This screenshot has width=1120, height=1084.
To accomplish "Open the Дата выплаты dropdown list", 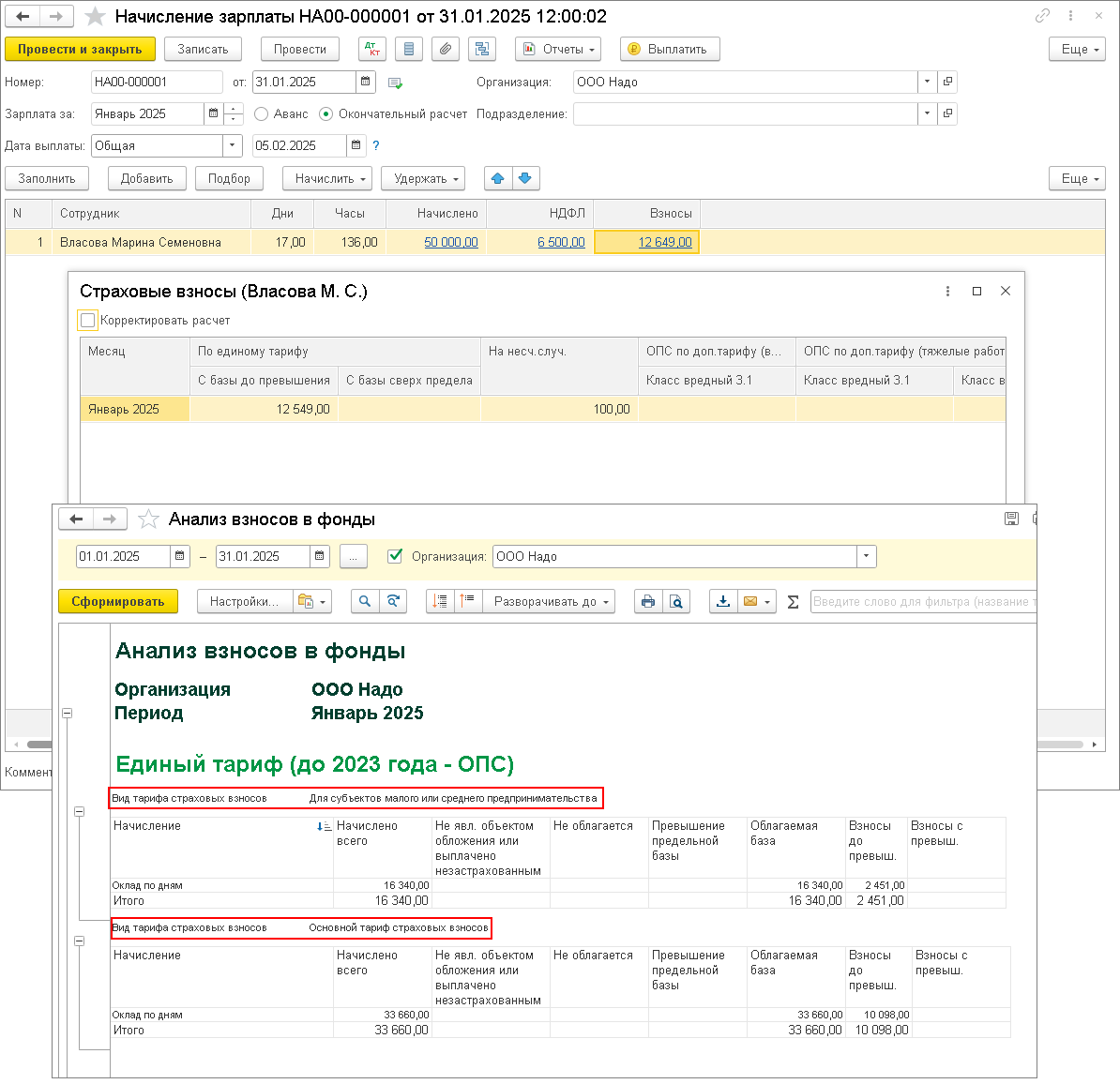I will [x=233, y=145].
